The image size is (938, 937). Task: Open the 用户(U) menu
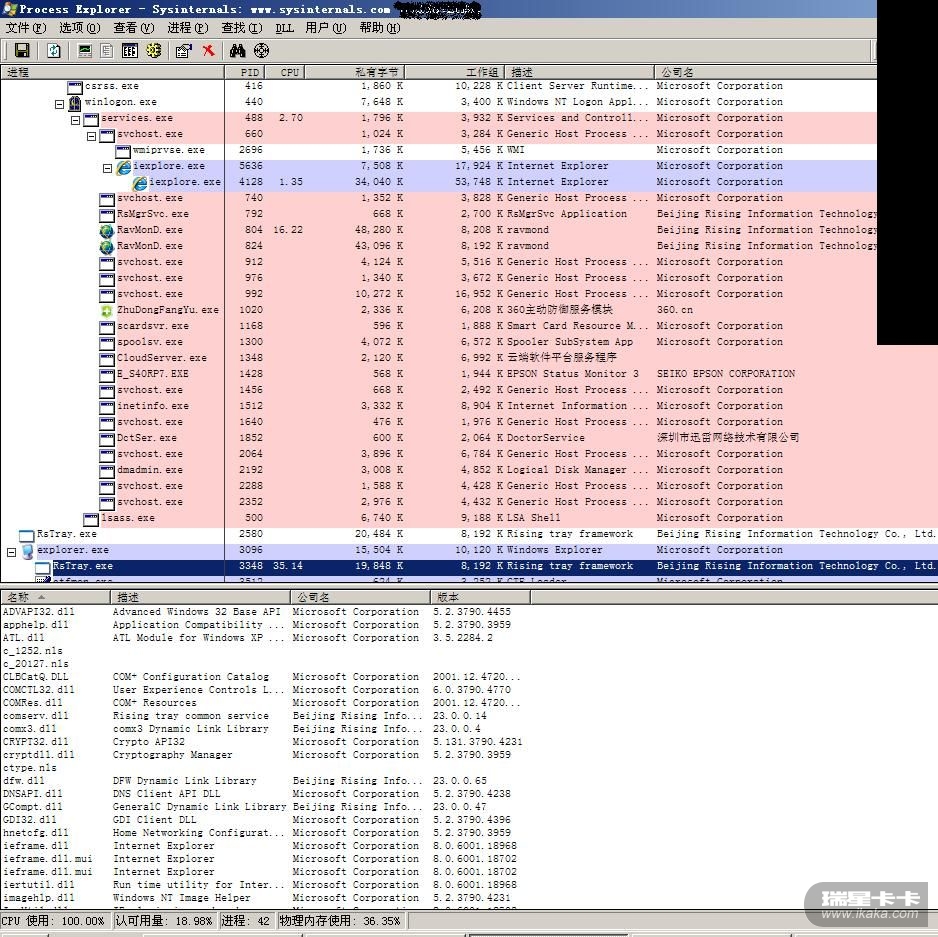[325, 28]
